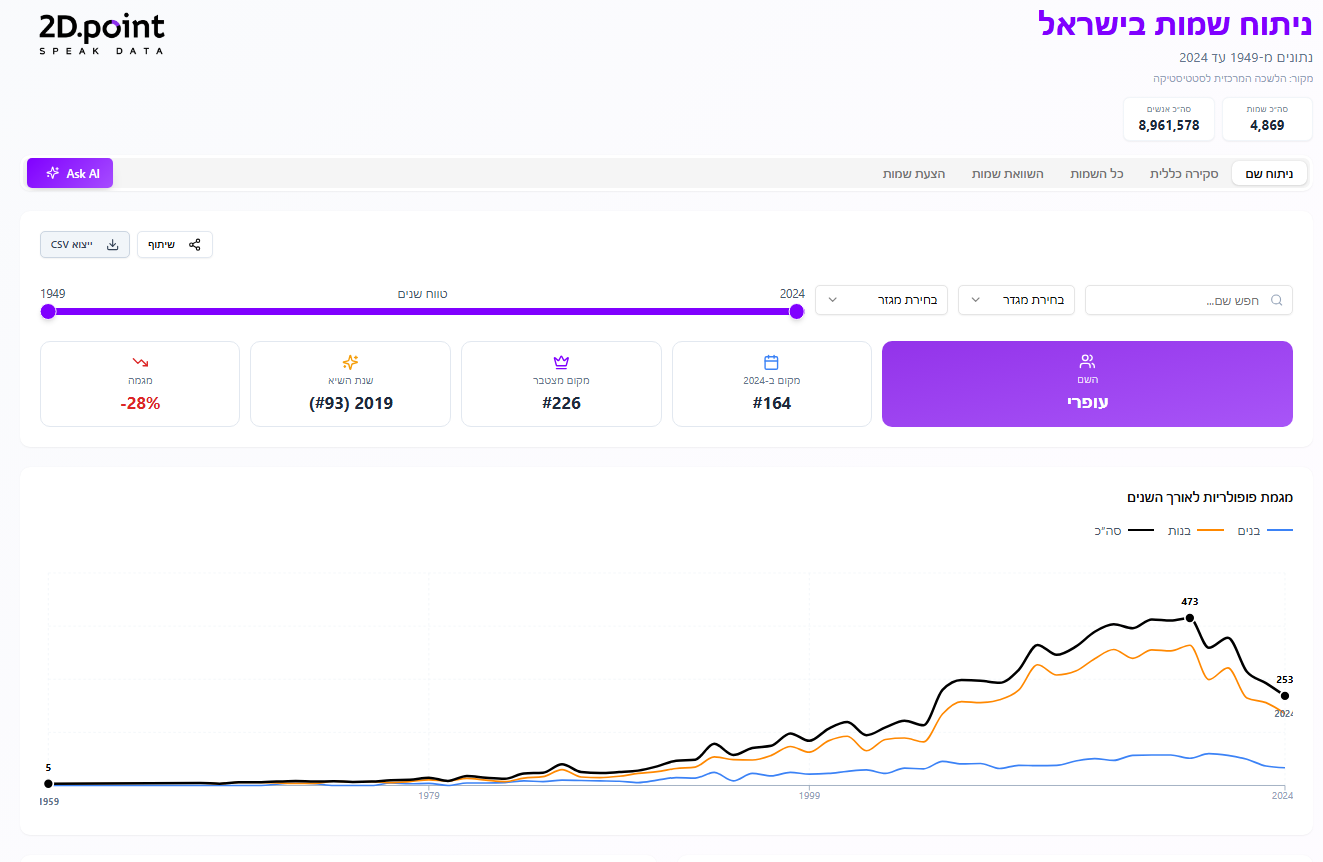Click the Ask AI button
The height and width of the screenshot is (862, 1323).
point(70,173)
